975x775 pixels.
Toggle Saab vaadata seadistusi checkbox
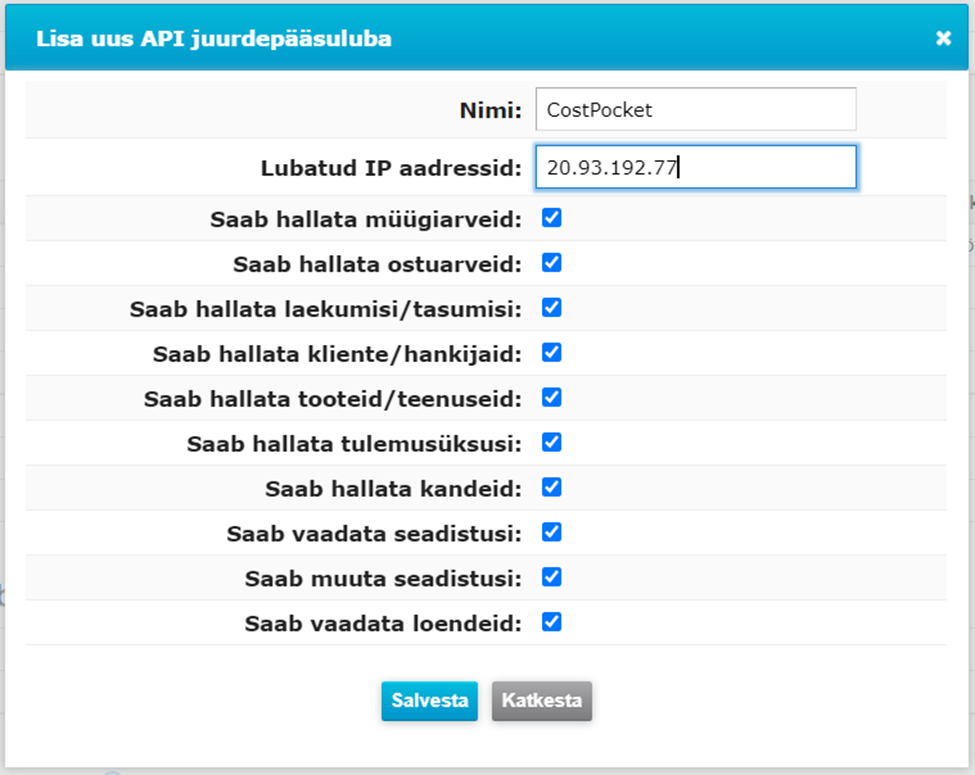tap(552, 532)
